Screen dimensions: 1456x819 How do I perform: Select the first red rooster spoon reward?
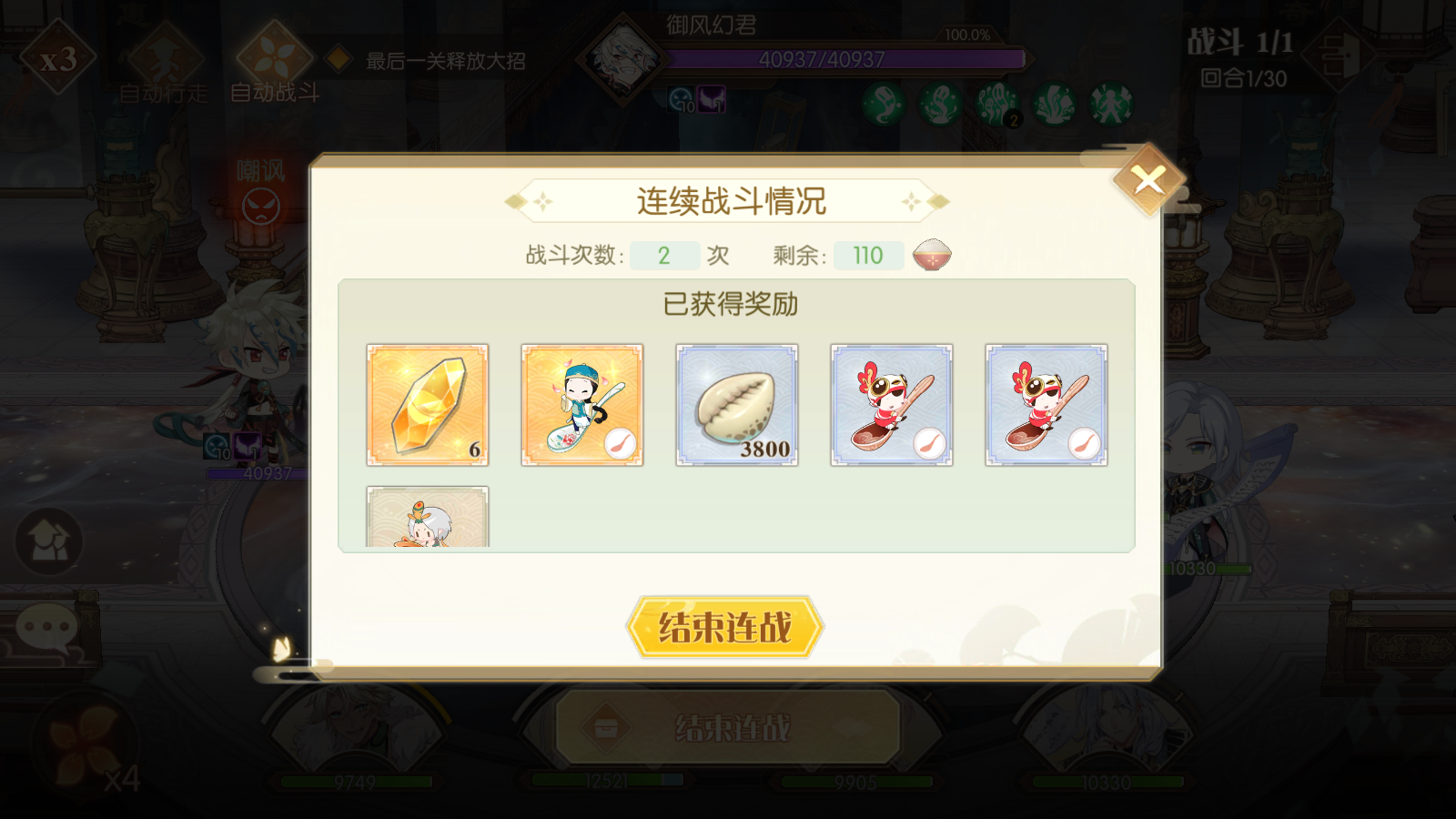[x=892, y=405]
